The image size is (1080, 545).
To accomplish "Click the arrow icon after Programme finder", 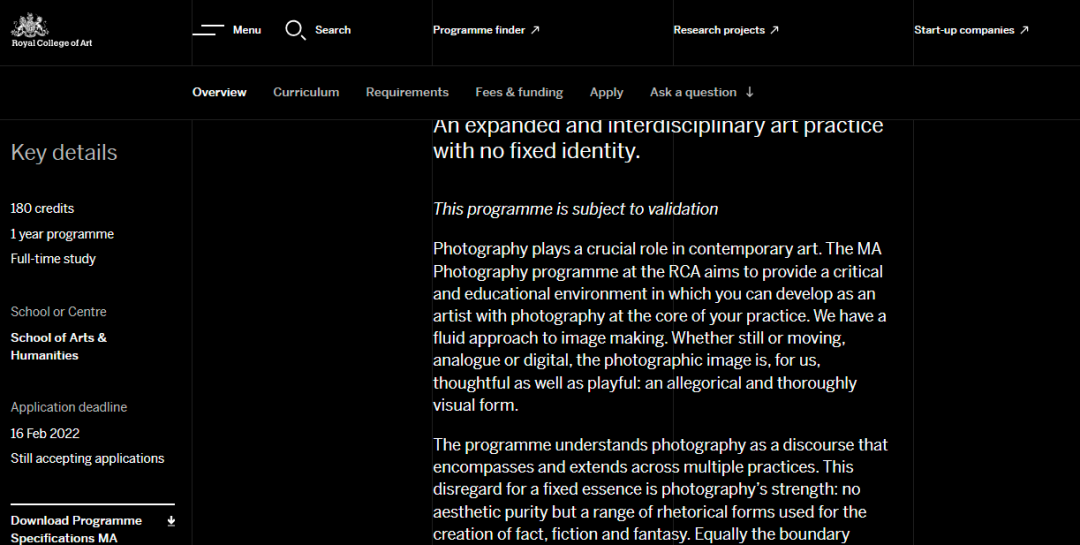I will pyautogui.click(x=535, y=30).
